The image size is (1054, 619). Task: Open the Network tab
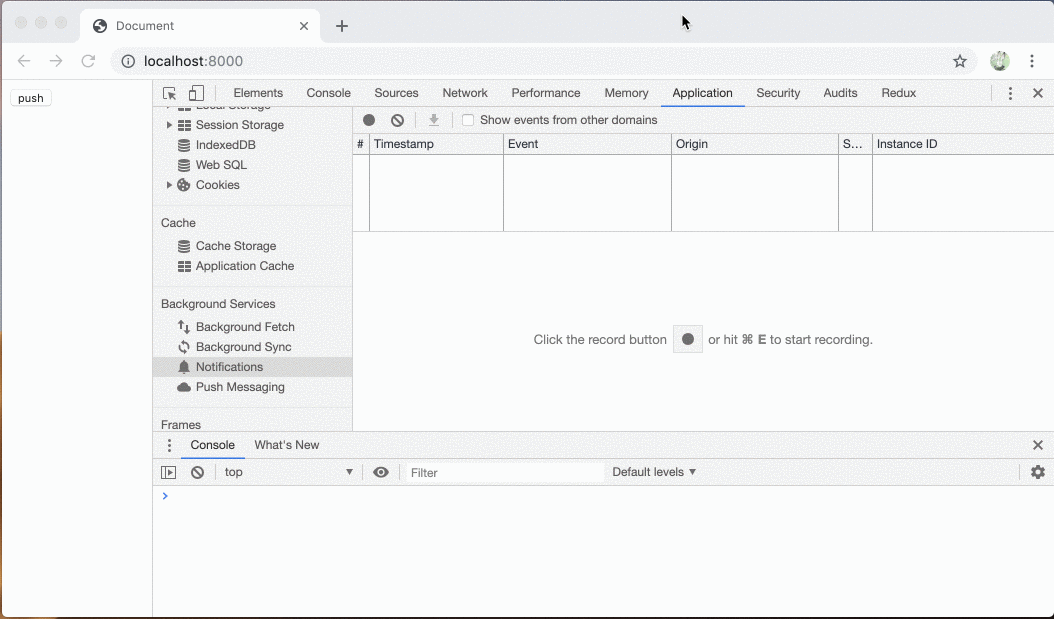pos(465,93)
